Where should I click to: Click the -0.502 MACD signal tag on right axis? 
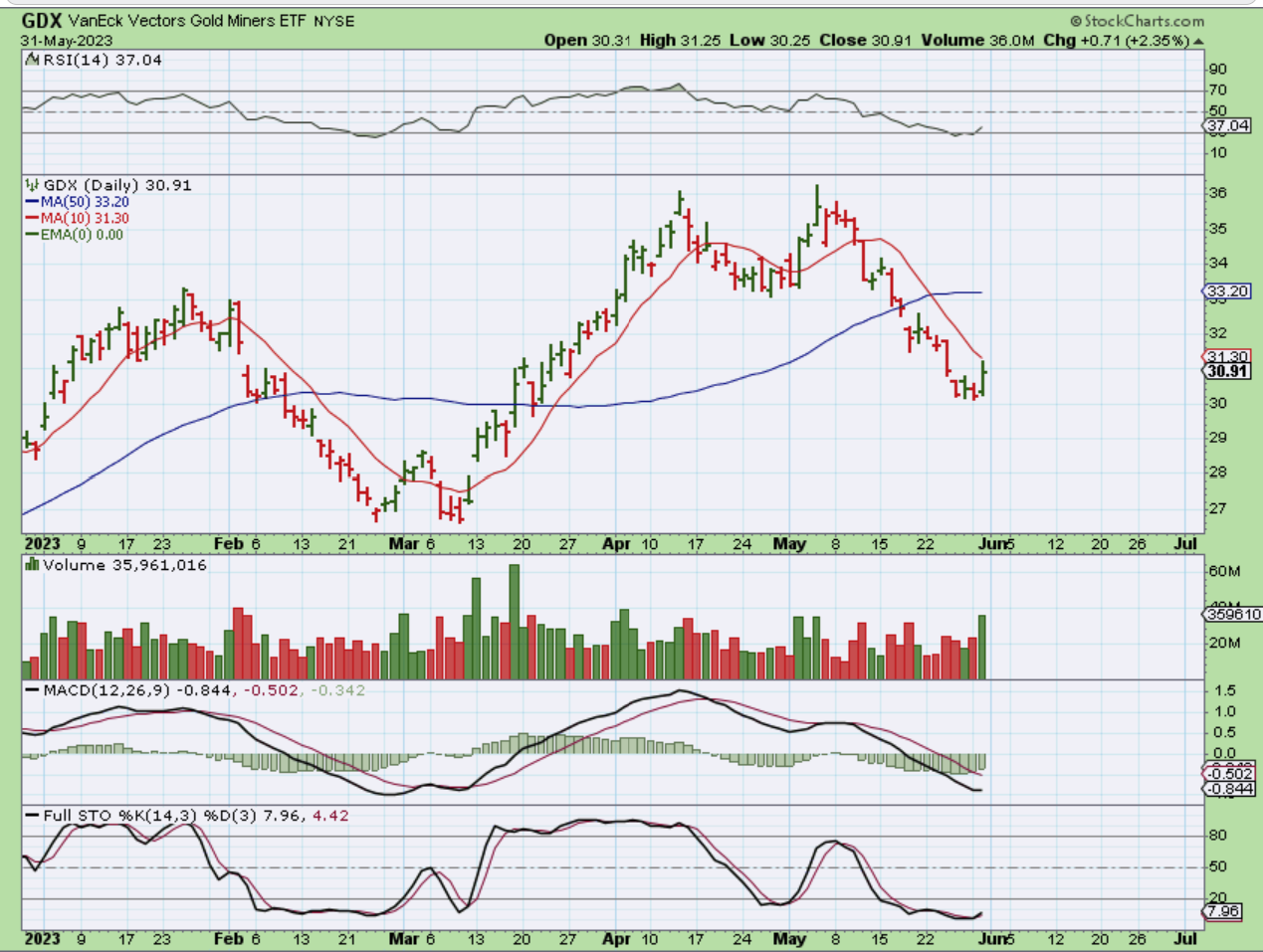pos(1230,774)
